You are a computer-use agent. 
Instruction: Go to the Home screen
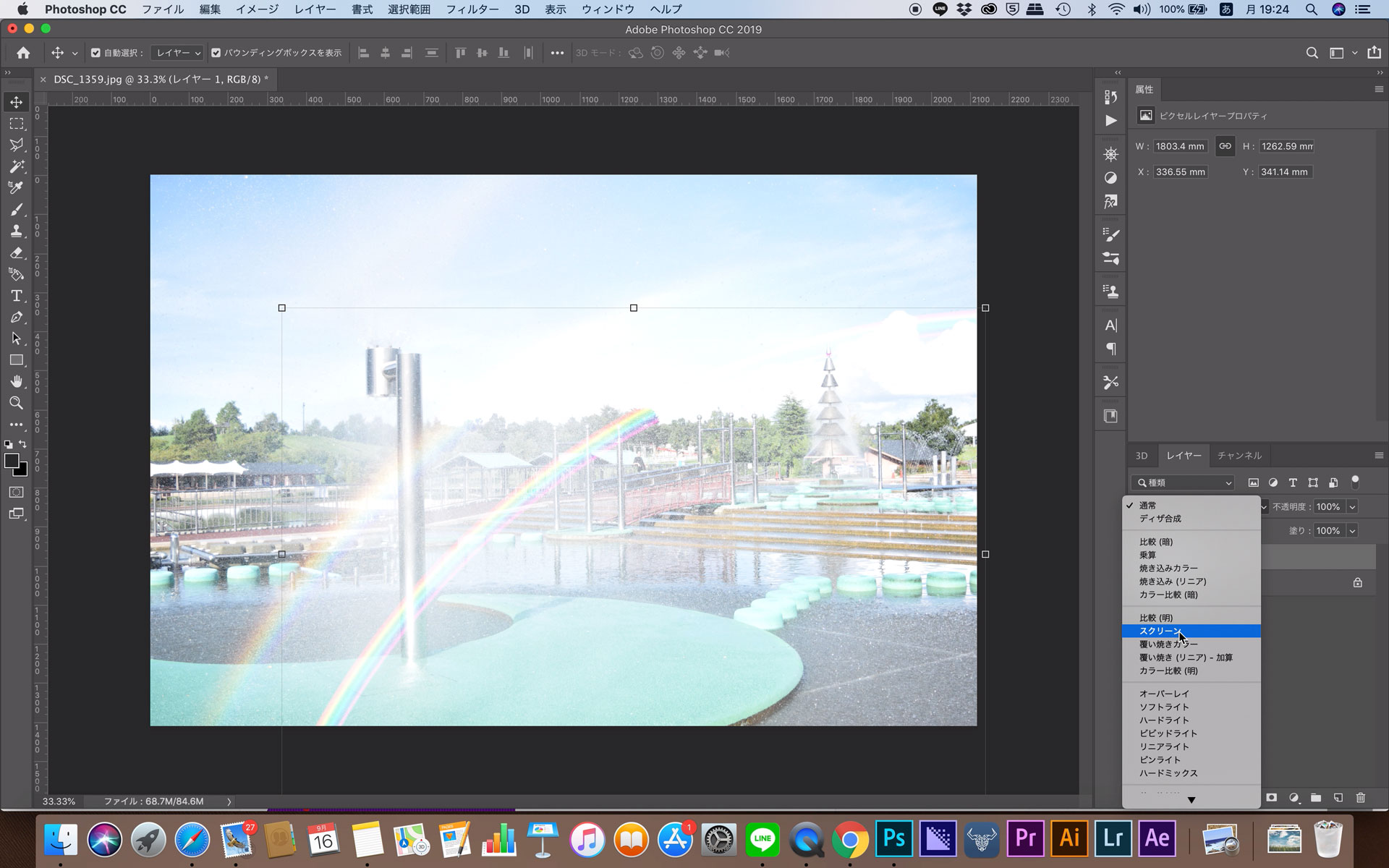pos(23,53)
